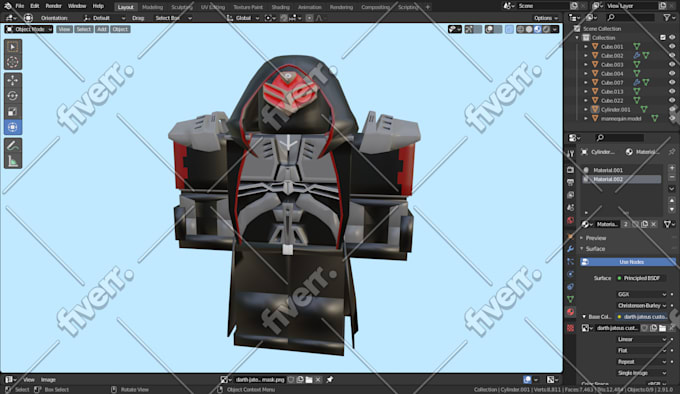Remove the selected material slot
The image size is (680, 394).
[672, 178]
